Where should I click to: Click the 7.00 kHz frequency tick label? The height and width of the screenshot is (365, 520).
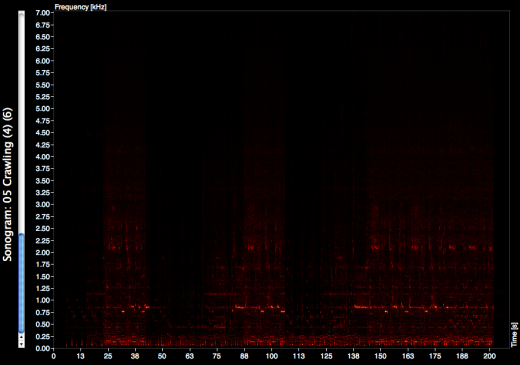[x=43, y=13]
